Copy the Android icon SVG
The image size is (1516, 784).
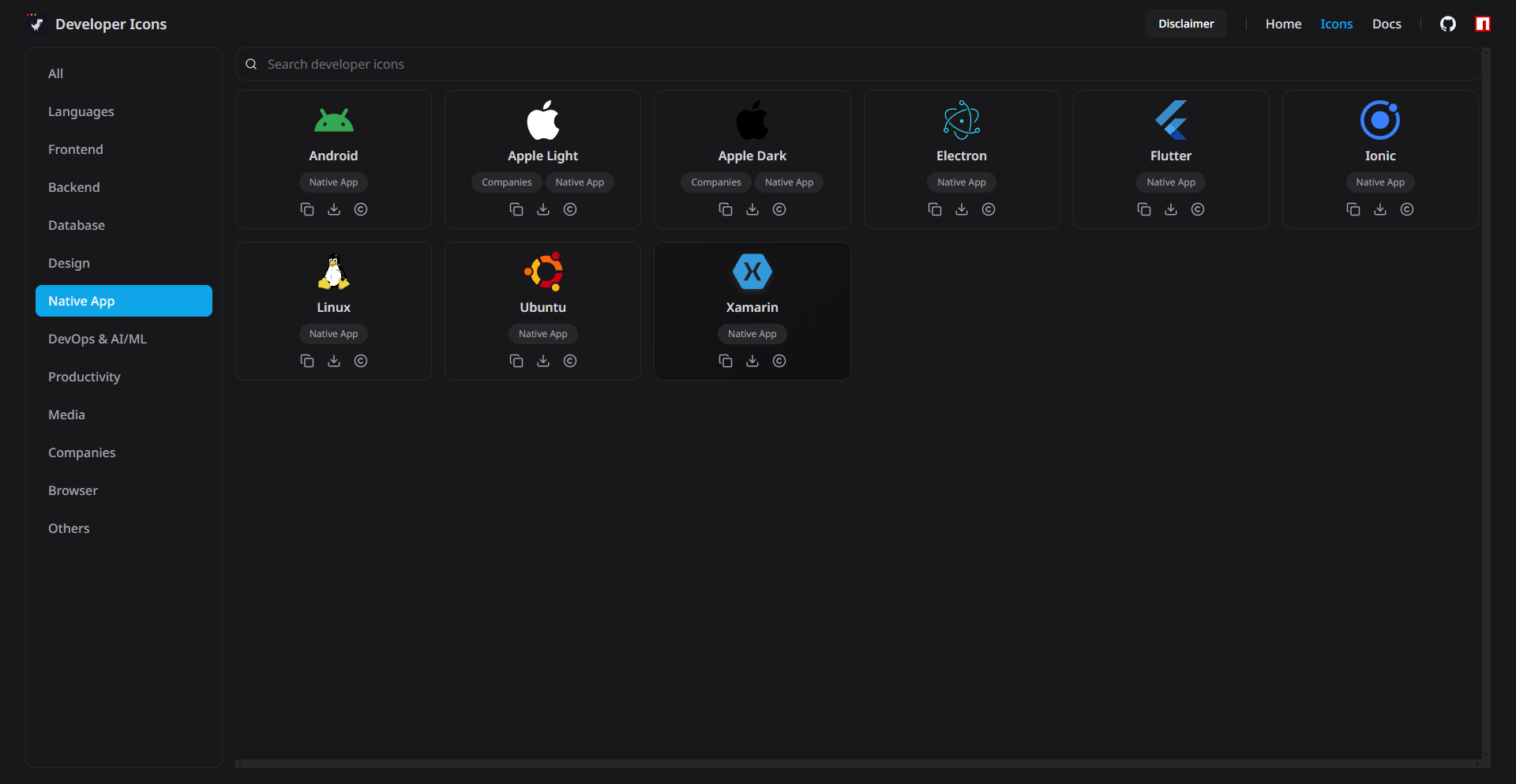tap(307, 209)
